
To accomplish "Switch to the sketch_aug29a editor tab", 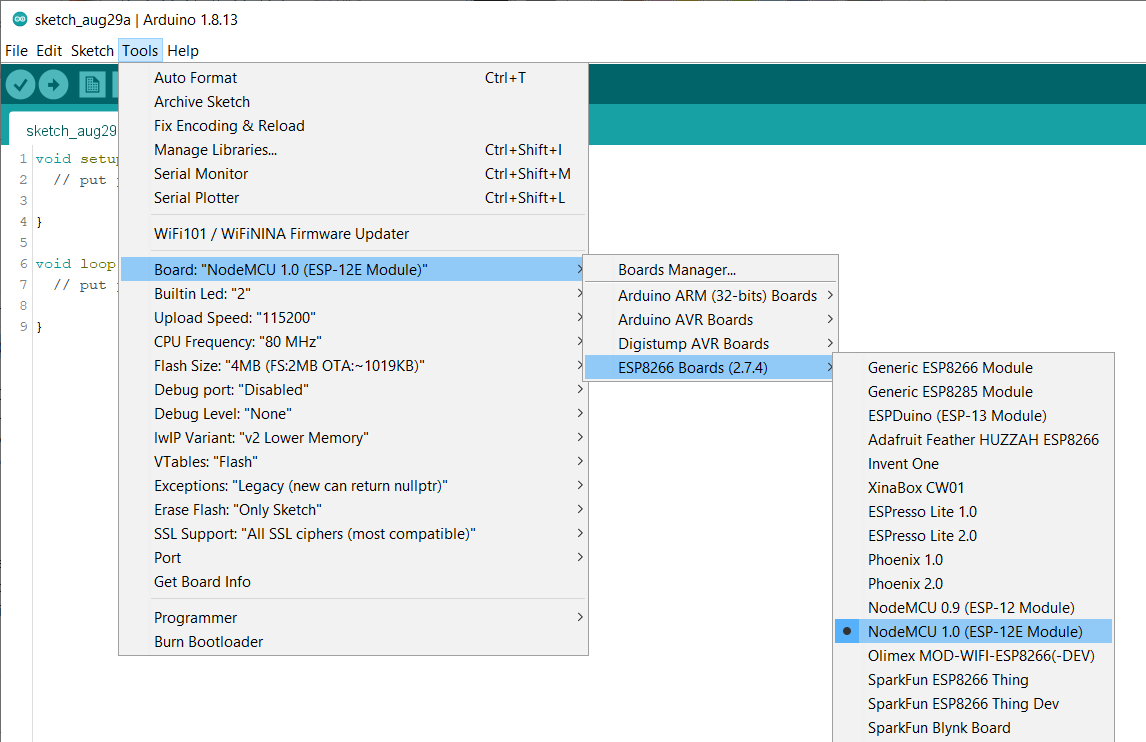I will tap(70, 131).
